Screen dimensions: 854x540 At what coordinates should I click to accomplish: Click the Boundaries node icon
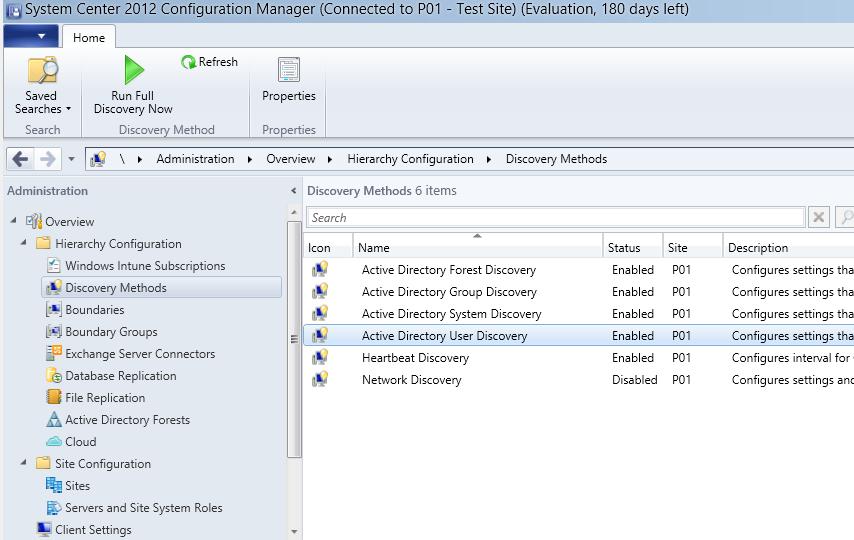coord(54,310)
